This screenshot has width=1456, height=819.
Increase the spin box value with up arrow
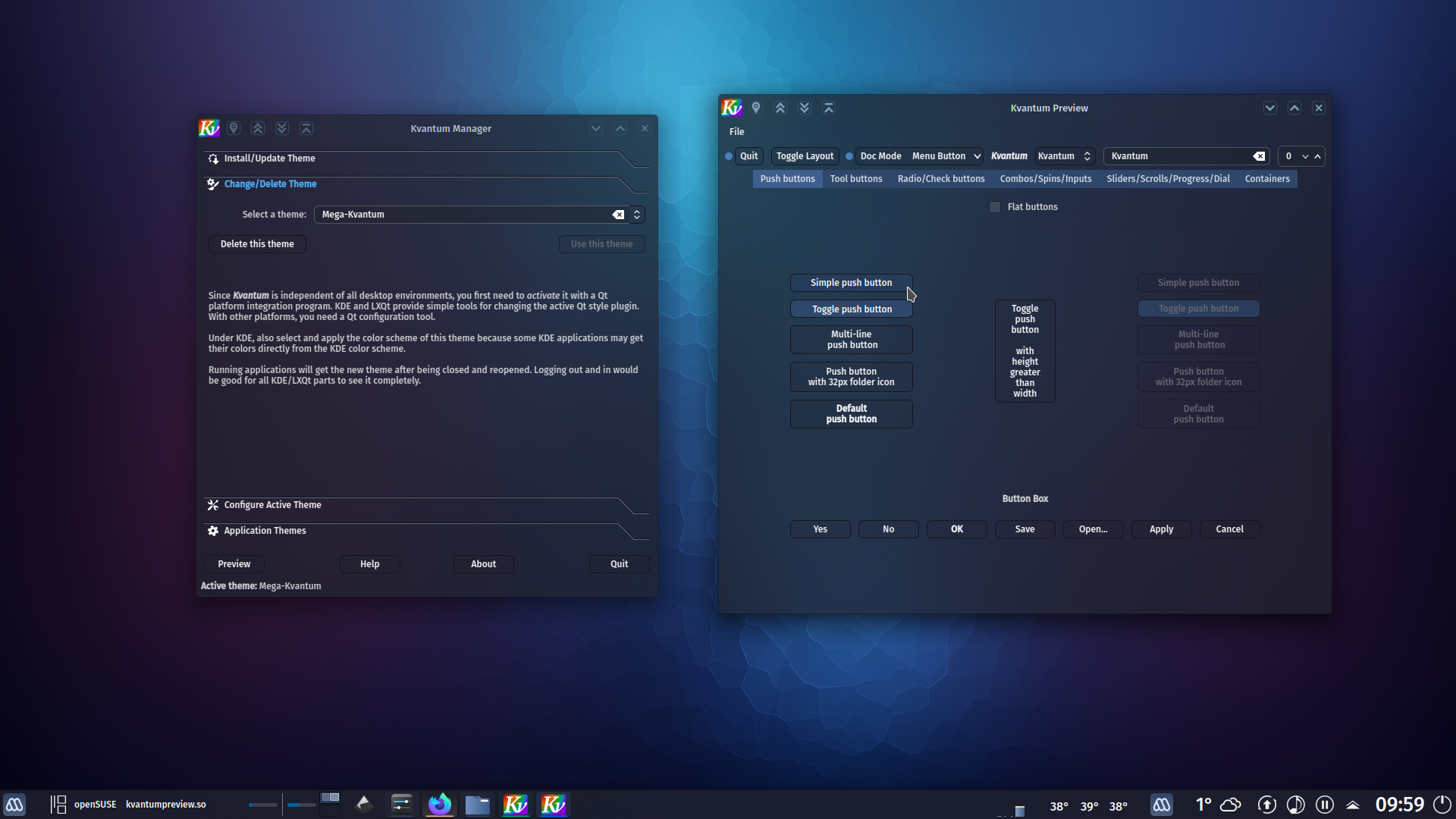click(x=1318, y=156)
